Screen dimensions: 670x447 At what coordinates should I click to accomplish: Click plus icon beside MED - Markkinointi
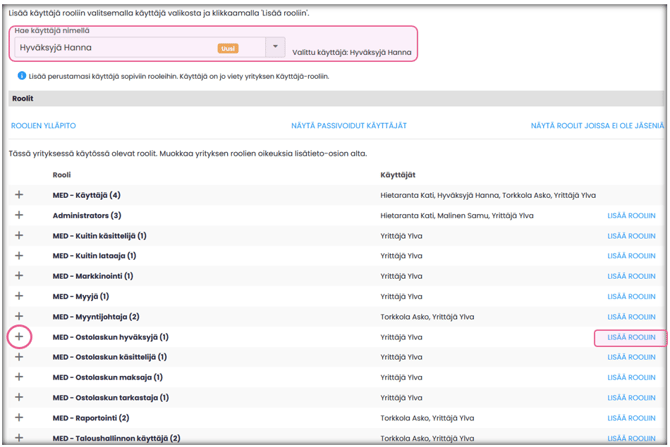pyautogui.click(x=19, y=276)
